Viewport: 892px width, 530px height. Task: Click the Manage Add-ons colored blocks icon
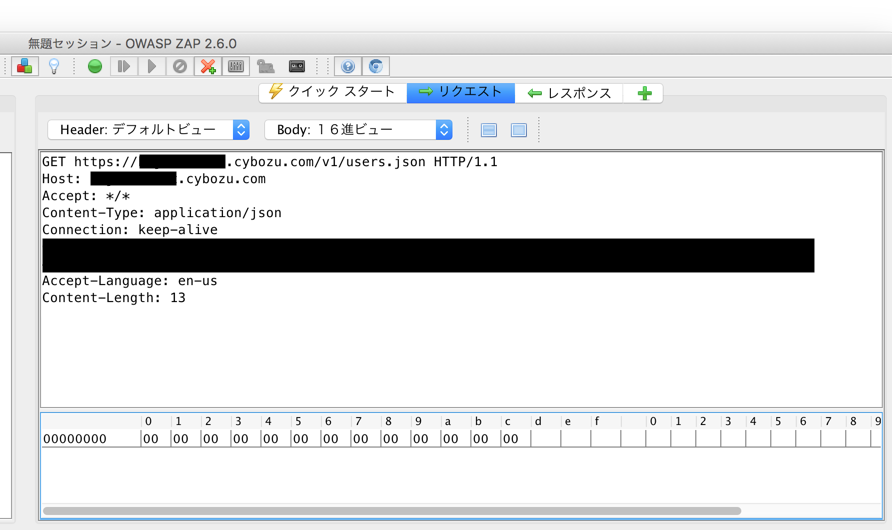click(x=24, y=67)
